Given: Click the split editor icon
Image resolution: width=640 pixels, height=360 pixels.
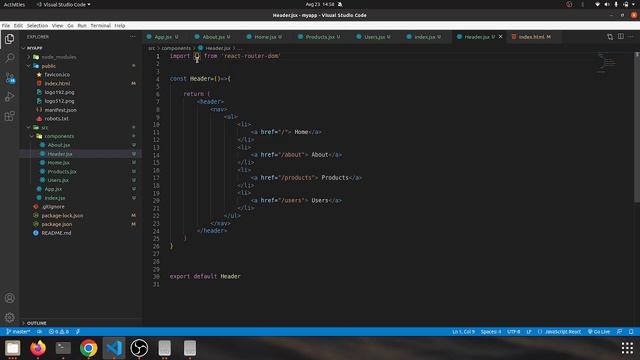Looking at the screenshot, I should tap(620, 37).
